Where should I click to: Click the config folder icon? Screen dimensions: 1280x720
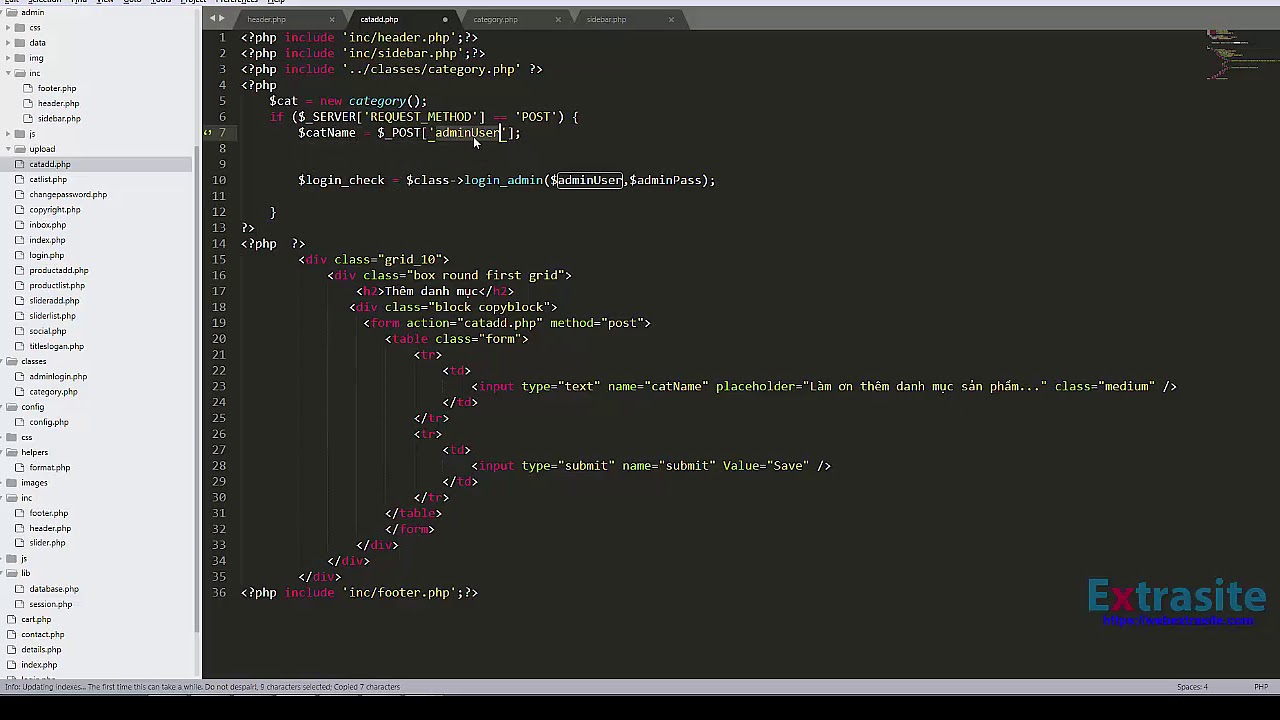12,407
